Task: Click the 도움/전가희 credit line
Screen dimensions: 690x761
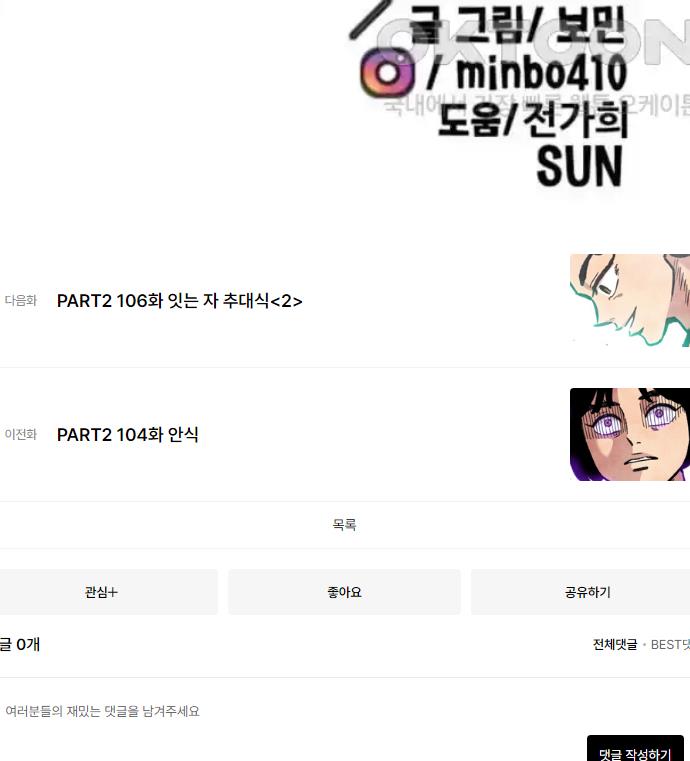Action: click(533, 119)
